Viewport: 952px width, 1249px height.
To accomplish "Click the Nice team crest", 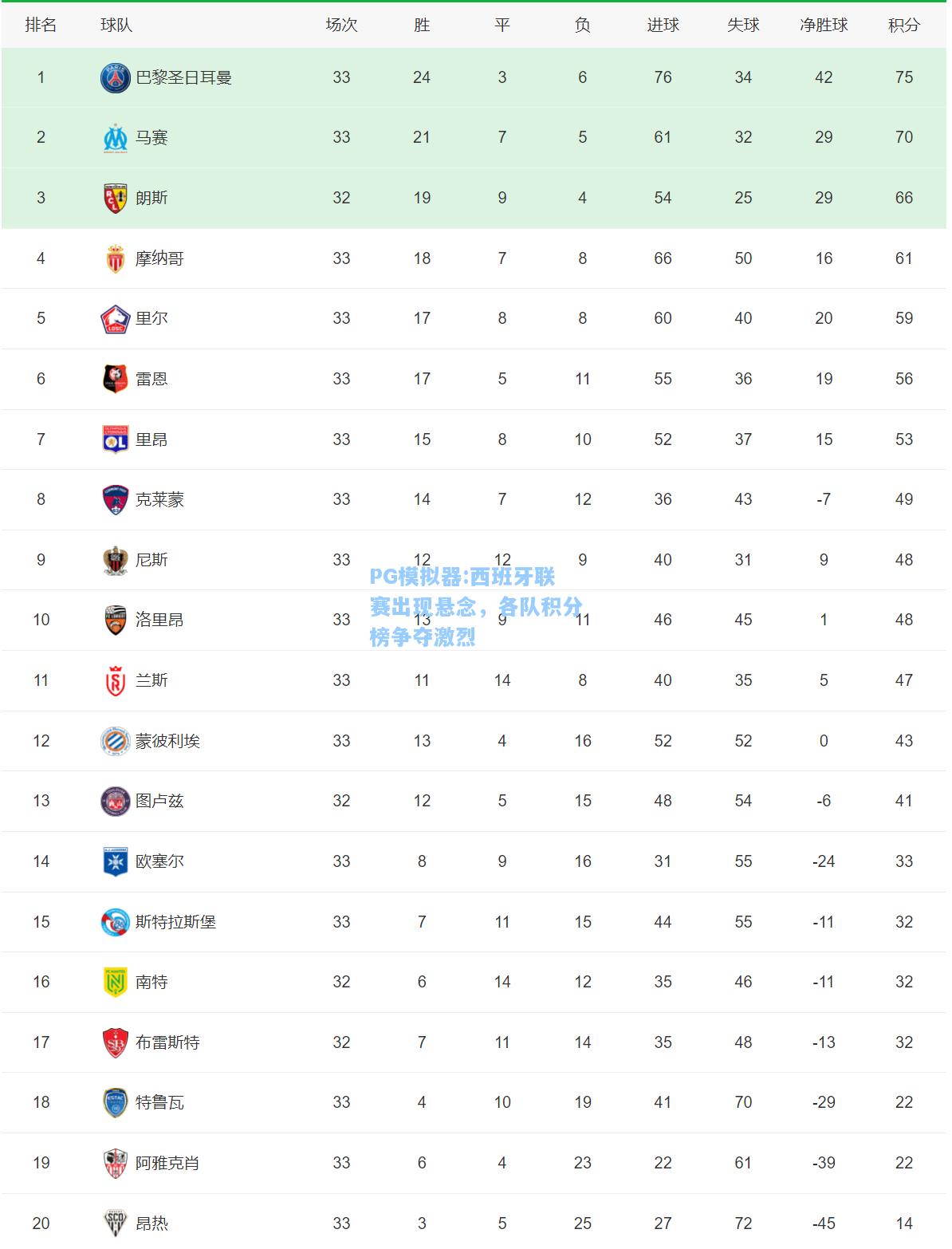I will point(116,560).
